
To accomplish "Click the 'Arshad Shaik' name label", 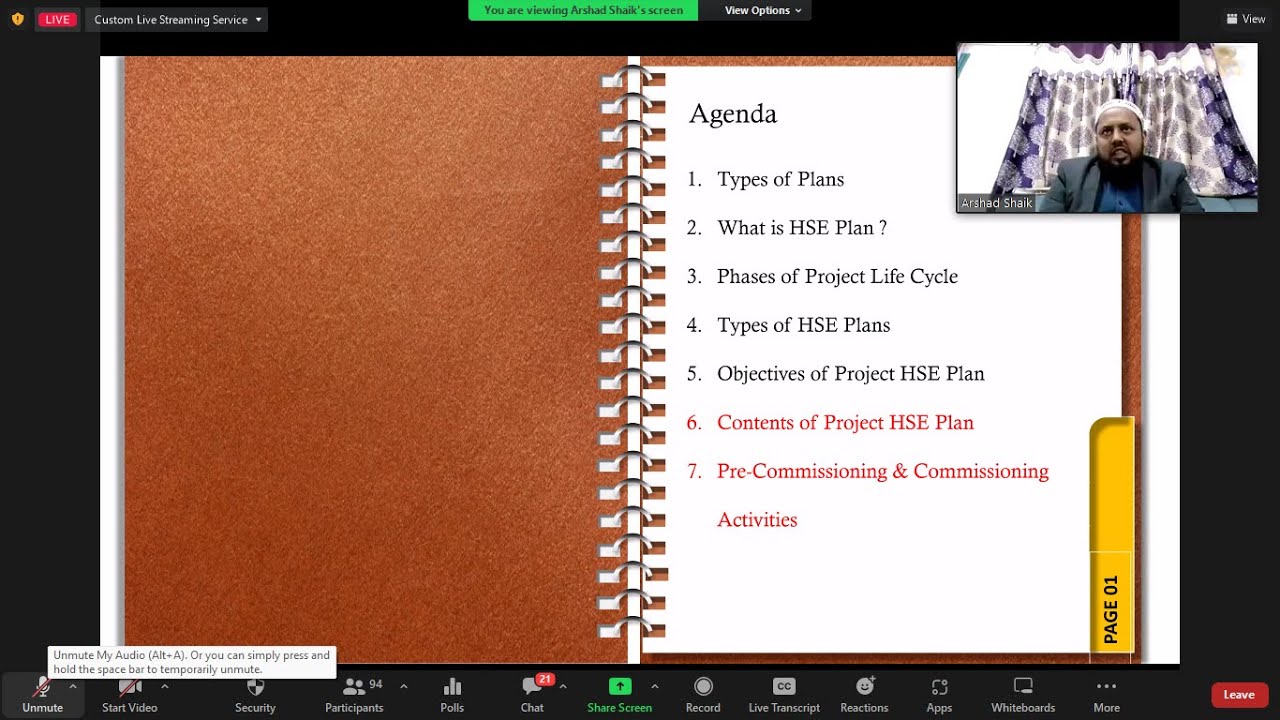I will point(996,203).
